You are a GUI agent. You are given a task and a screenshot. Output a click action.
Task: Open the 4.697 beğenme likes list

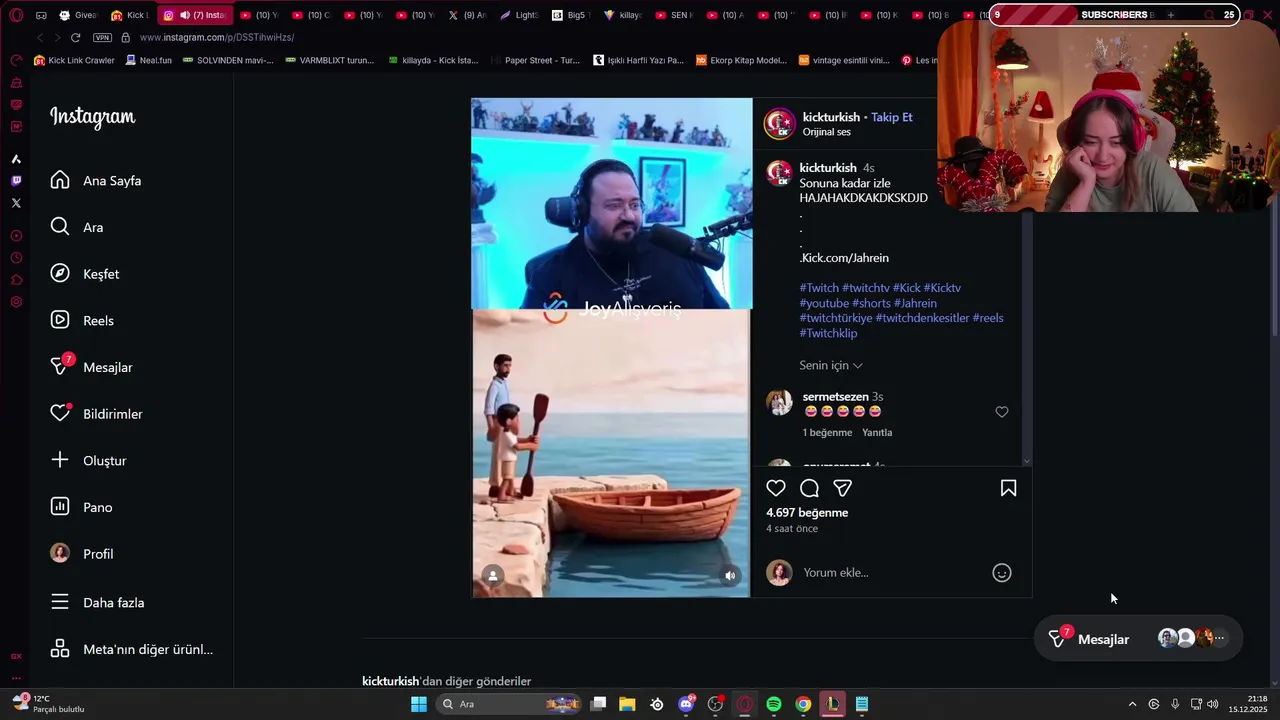point(807,512)
